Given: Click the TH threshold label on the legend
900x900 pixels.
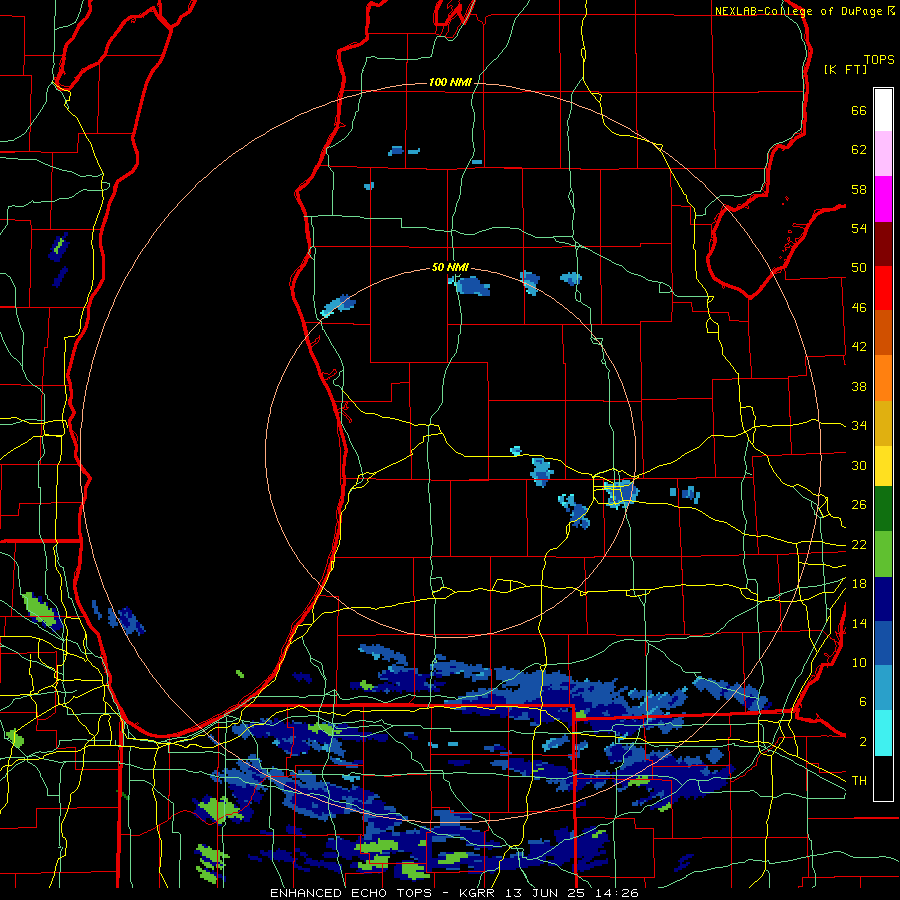Looking at the screenshot, I should click(859, 781).
